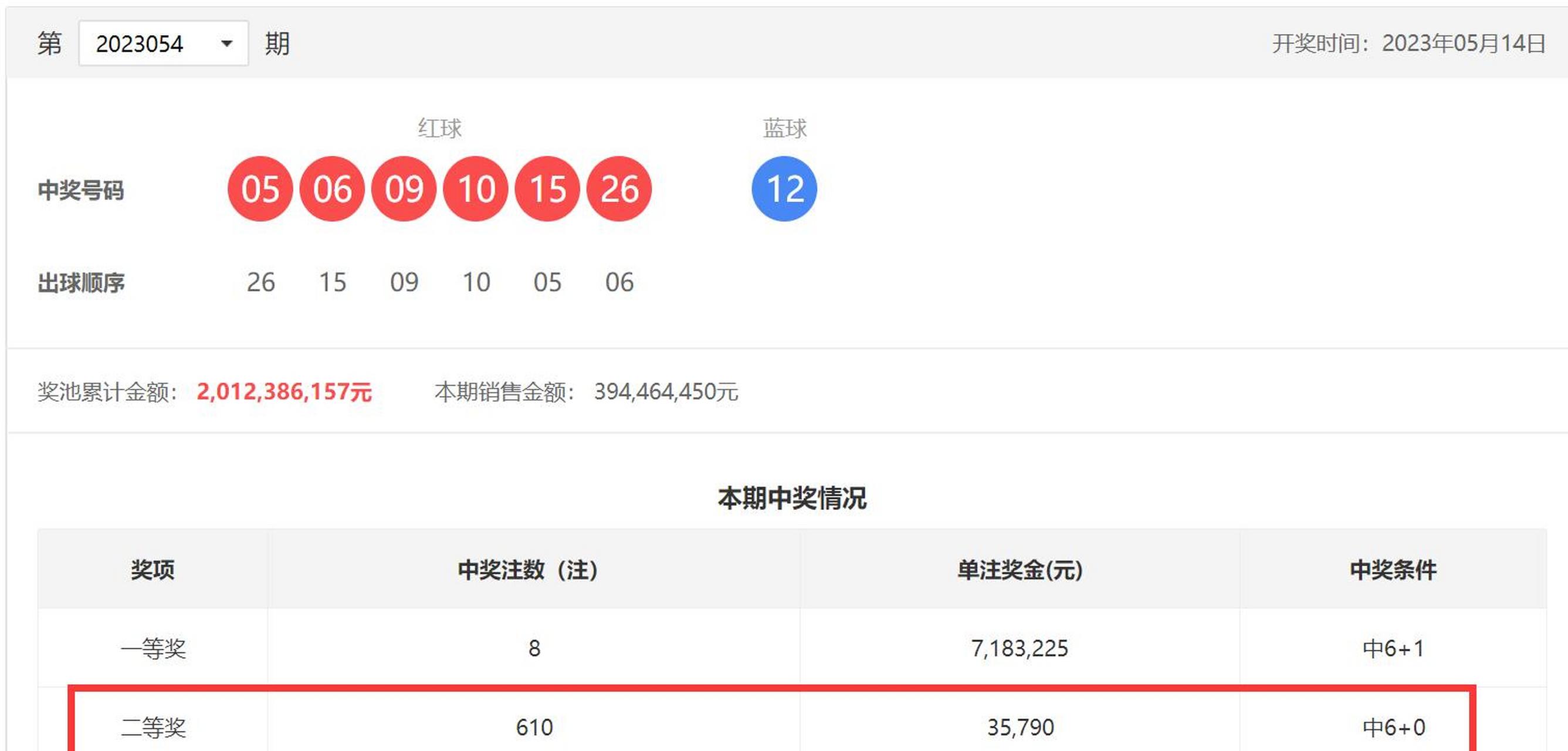Screen dimensions: 1568x751
Task: Click the 一等奖 row label
Action: pos(153,649)
